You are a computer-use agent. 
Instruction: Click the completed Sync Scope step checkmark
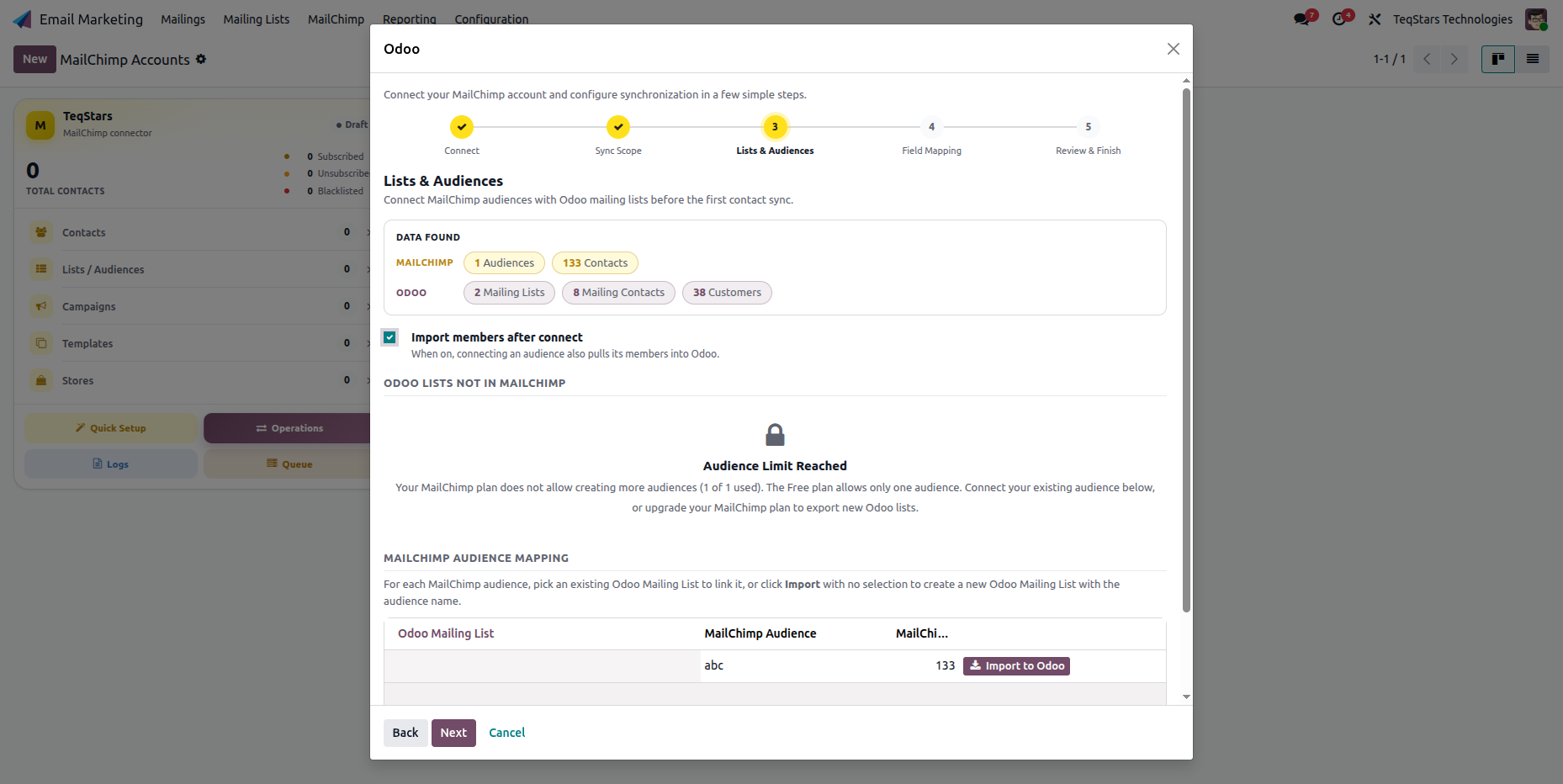pyautogui.click(x=618, y=127)
